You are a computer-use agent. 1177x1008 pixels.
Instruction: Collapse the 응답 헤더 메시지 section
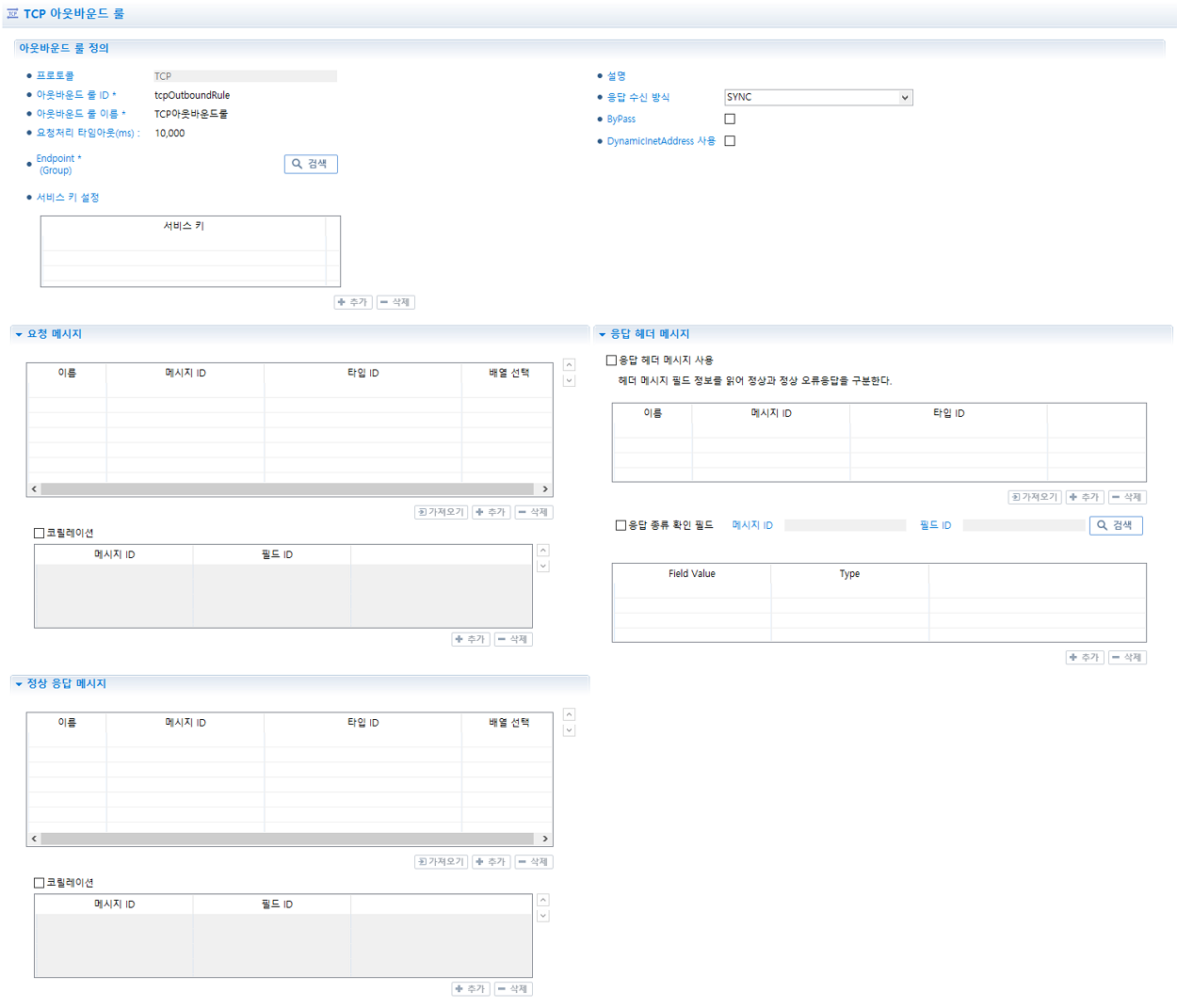(x=601, y=333)
